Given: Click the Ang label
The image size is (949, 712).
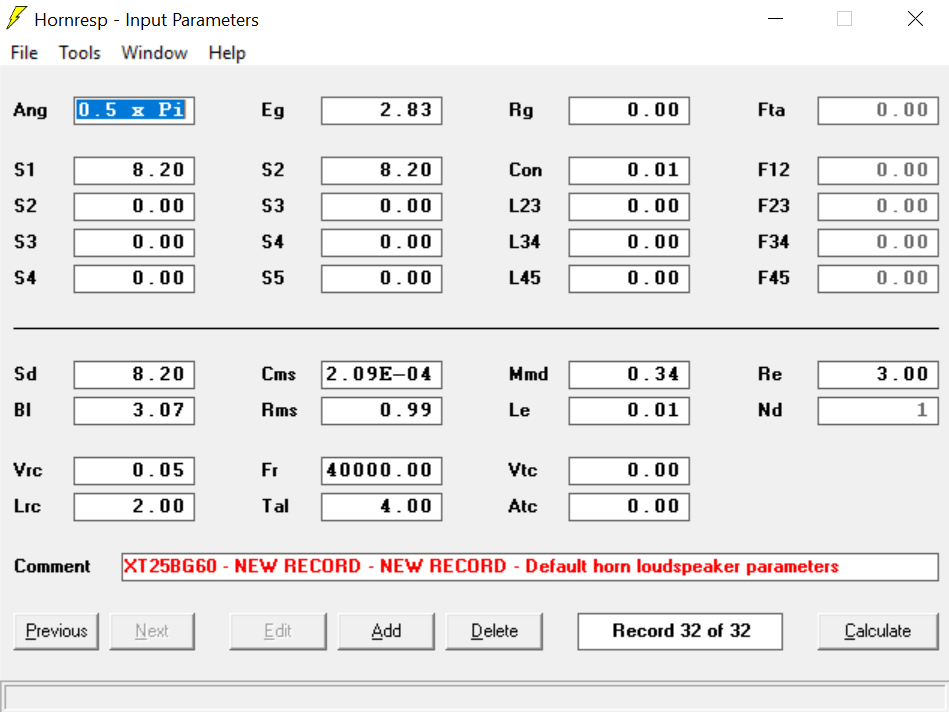Looking at the screenshot, I should (x=30, y=110).
